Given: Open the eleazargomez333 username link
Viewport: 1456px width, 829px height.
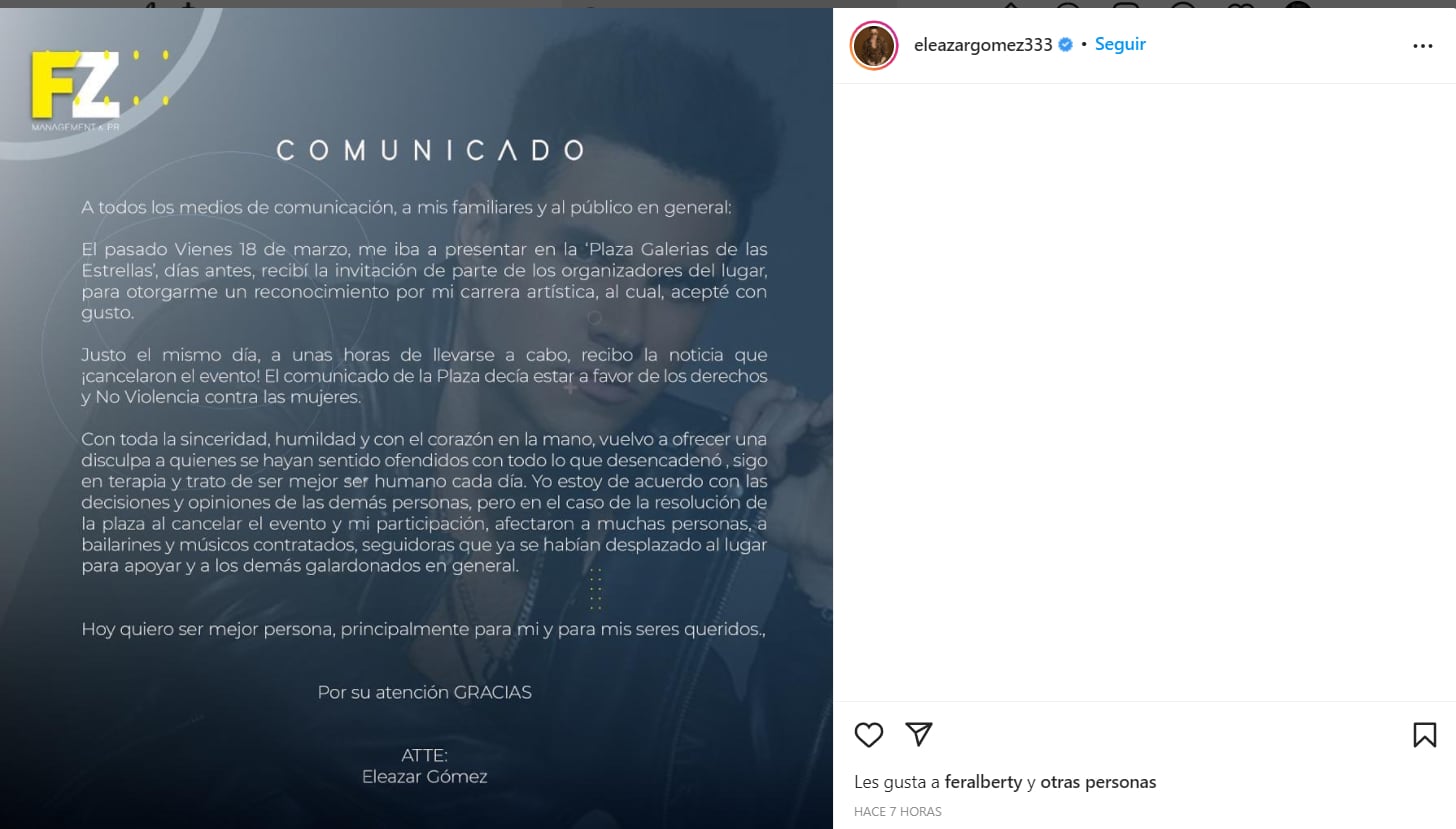Looking at the screenshot, I should click(x=983, y=45).
